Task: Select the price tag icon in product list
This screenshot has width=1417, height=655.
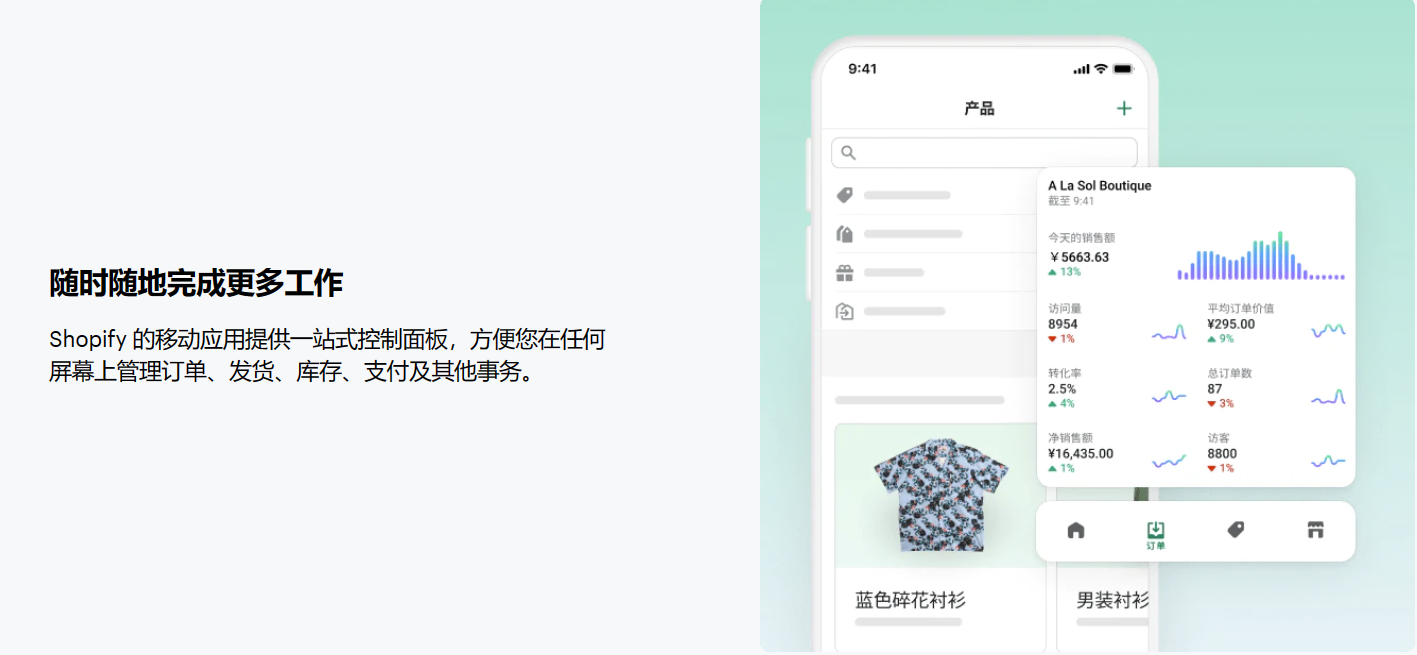Action: pyautogui.click(x=845, y=195)
